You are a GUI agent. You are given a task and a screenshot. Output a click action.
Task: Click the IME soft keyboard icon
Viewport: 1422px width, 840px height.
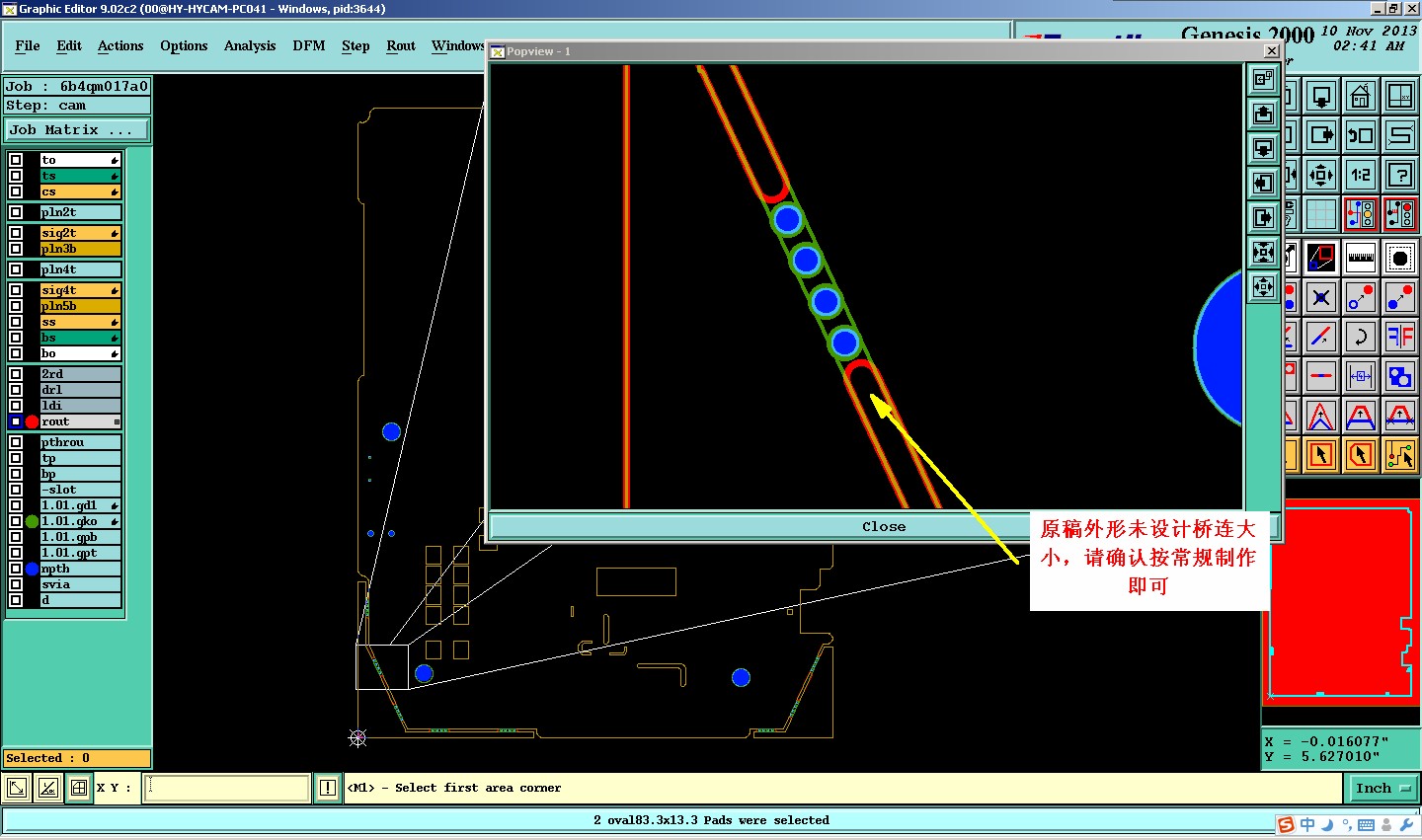click(1367, 824)
